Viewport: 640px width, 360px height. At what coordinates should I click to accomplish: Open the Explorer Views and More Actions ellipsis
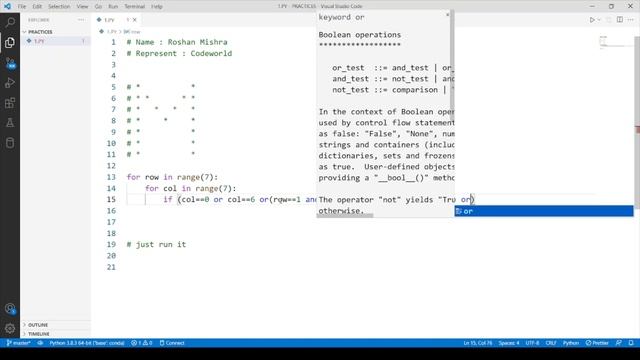click(x=81, y=20)
